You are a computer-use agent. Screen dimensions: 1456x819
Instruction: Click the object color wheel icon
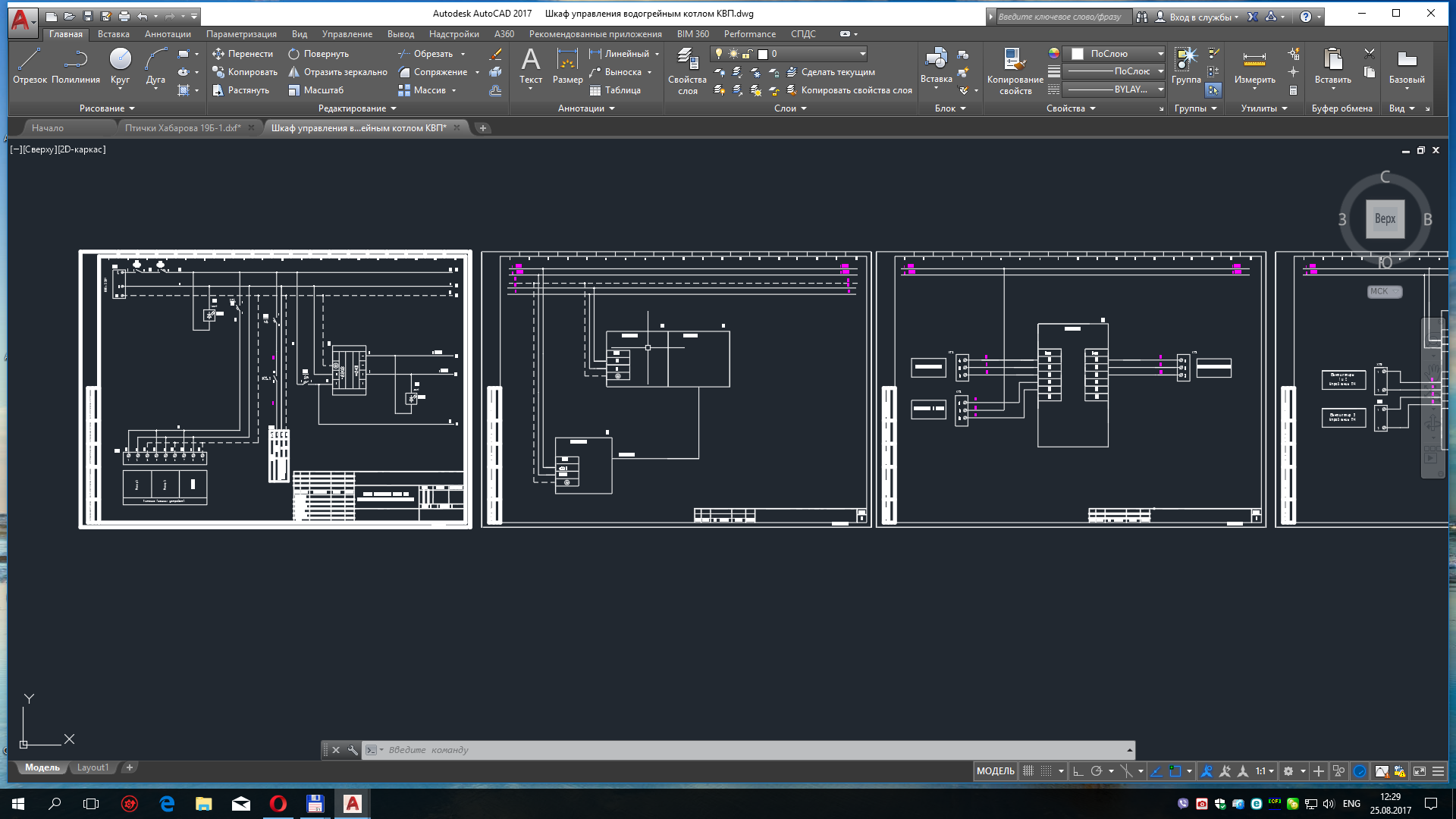click(1054, 53)
